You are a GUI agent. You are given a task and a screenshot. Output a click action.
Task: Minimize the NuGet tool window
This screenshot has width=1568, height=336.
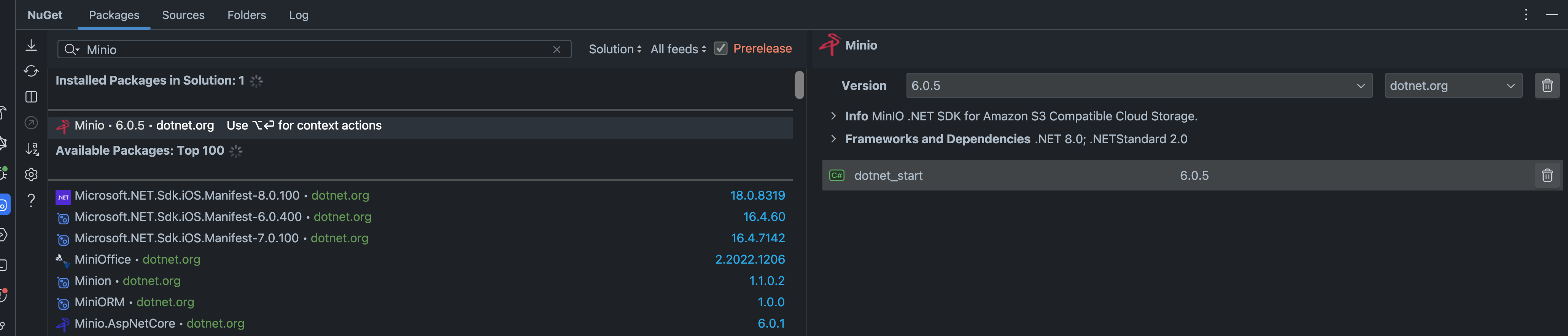pyautogui.click(x=1552, y=14)
